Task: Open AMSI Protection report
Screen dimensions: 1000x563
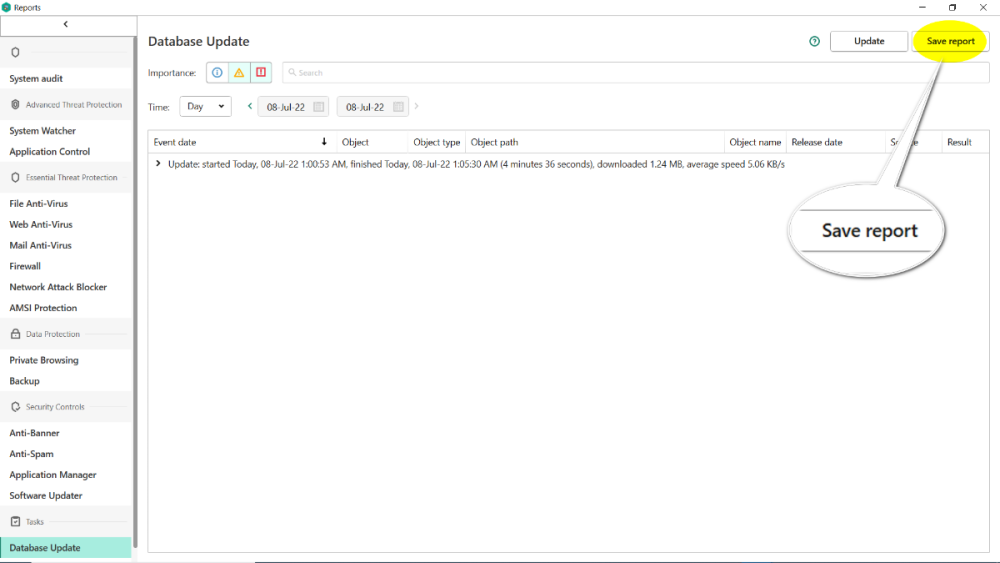Action: 66,308
